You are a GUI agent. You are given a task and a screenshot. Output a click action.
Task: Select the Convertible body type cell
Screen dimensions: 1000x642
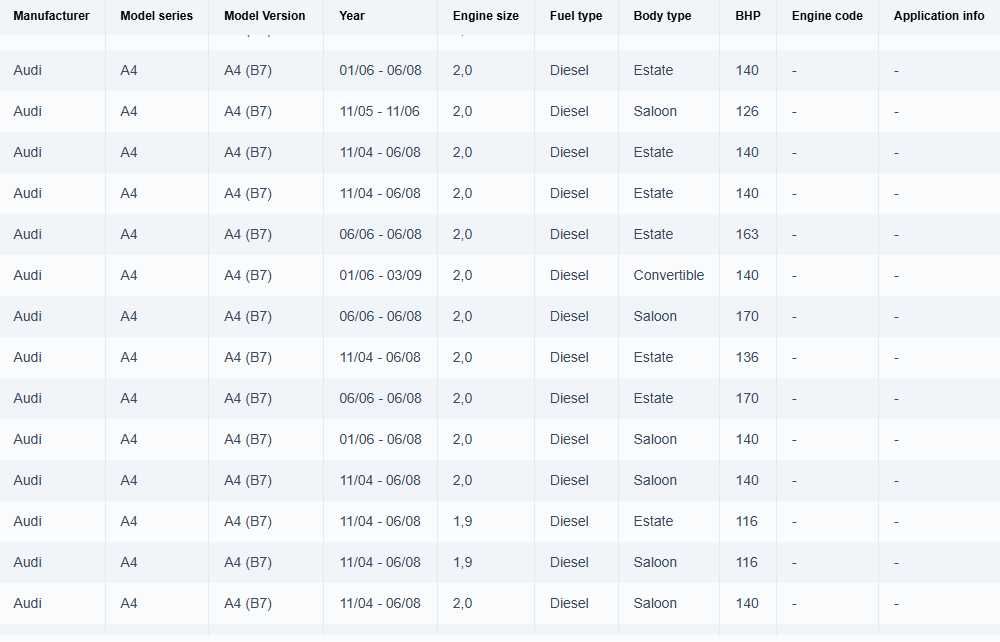click(668, 275)
